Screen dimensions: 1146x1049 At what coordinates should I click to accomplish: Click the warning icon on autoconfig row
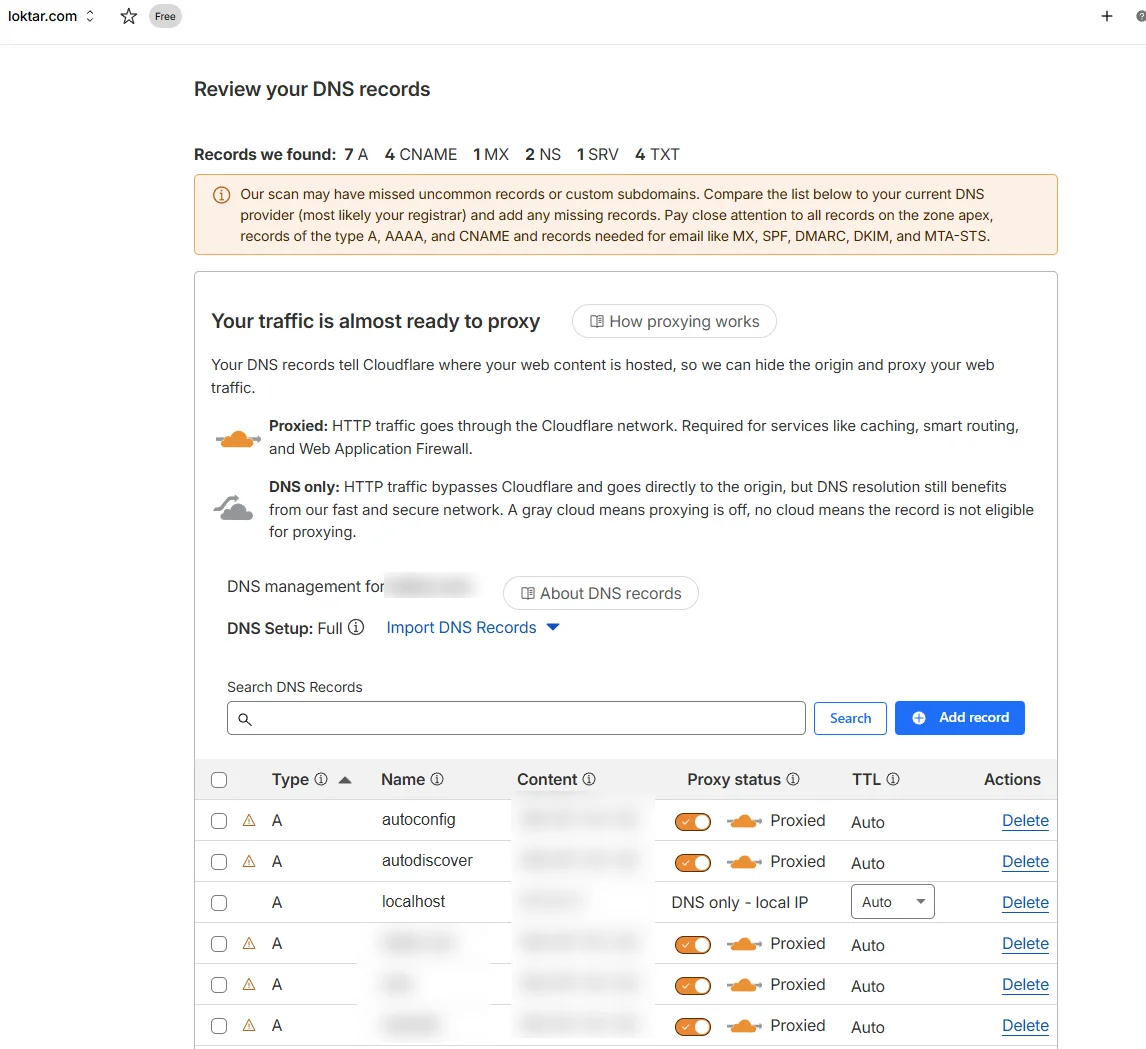(x=249, y=821)
